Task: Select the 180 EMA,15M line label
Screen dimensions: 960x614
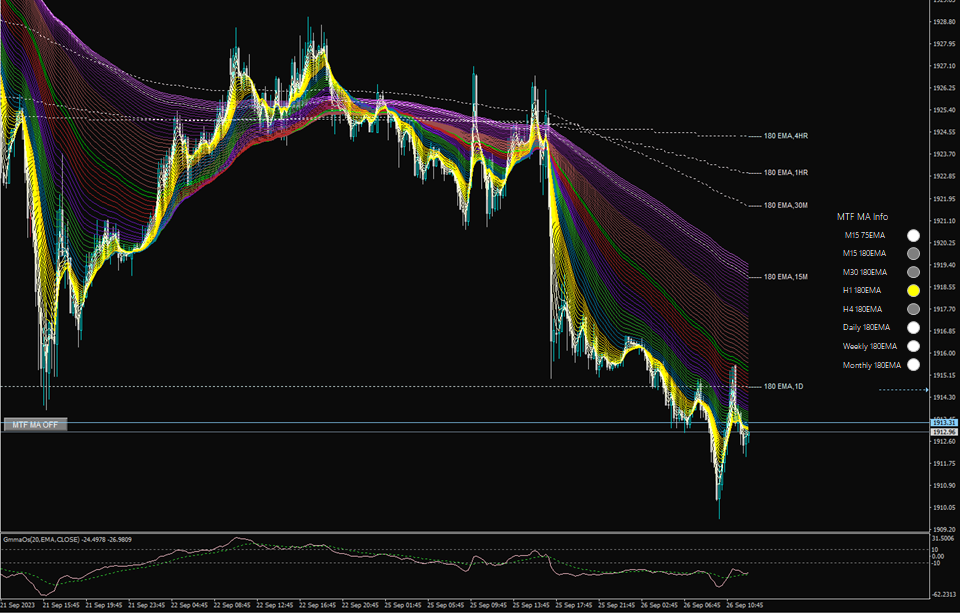Action: (x=786, y=277)
